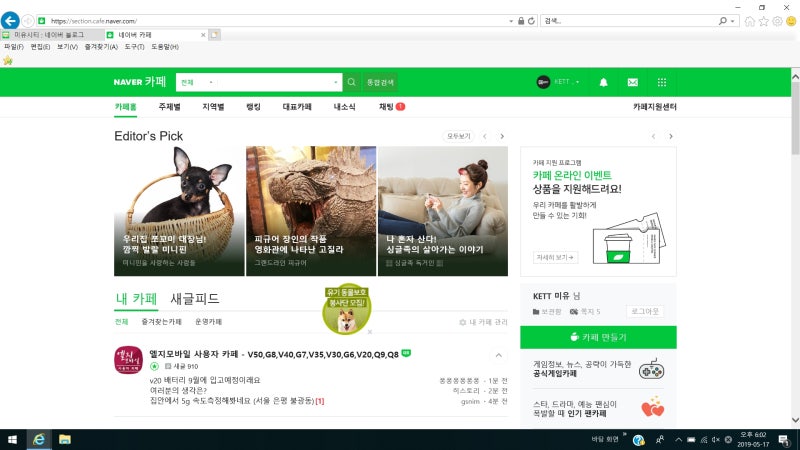Screen dimensions: 800x450
Task: Open Naver services grid icon
Action: [x=662, y=82]
